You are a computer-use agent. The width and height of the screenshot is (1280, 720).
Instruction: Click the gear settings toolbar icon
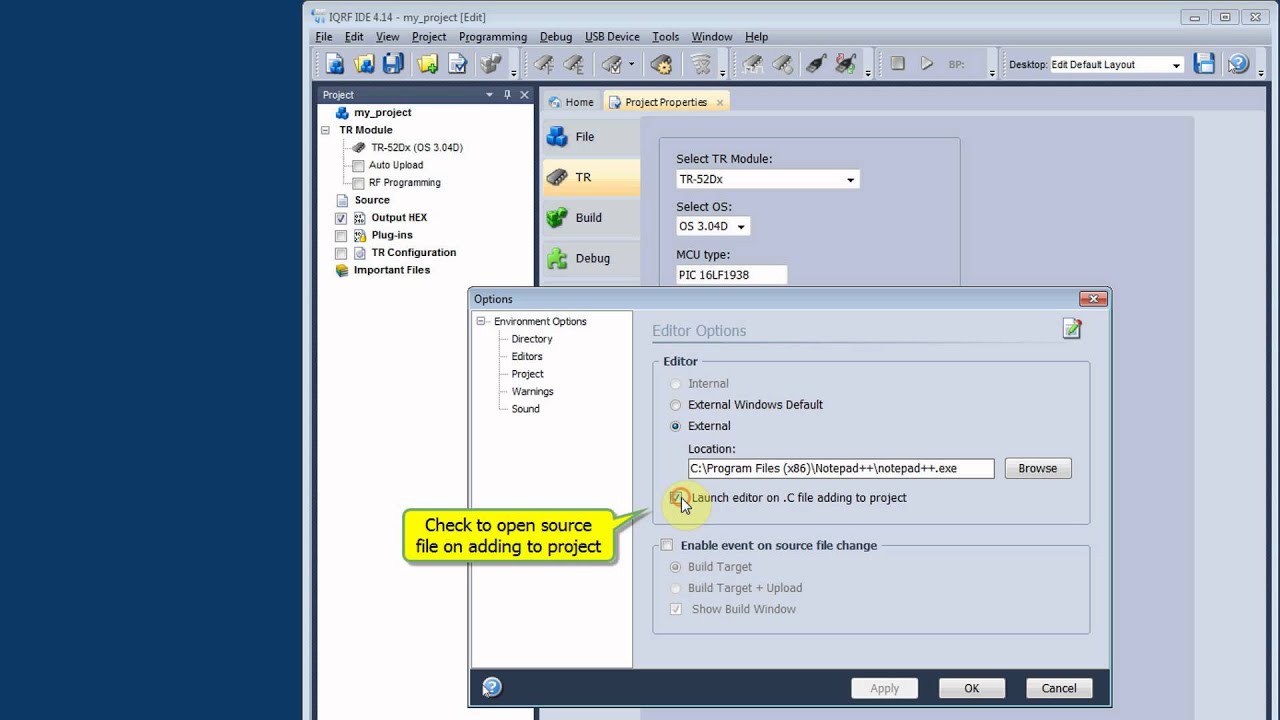click(661, 64)
